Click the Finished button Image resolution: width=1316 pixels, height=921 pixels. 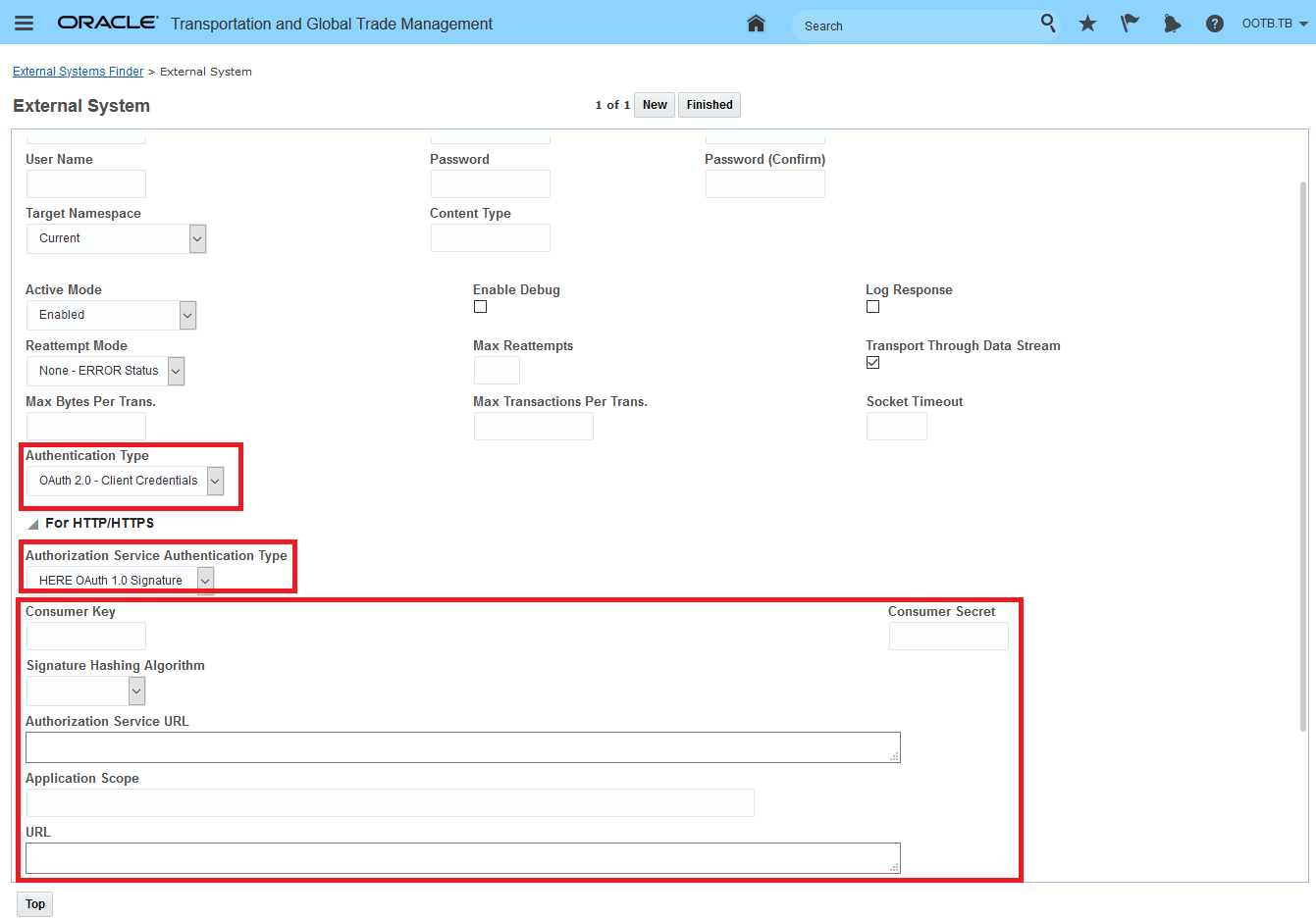[710, 105]
